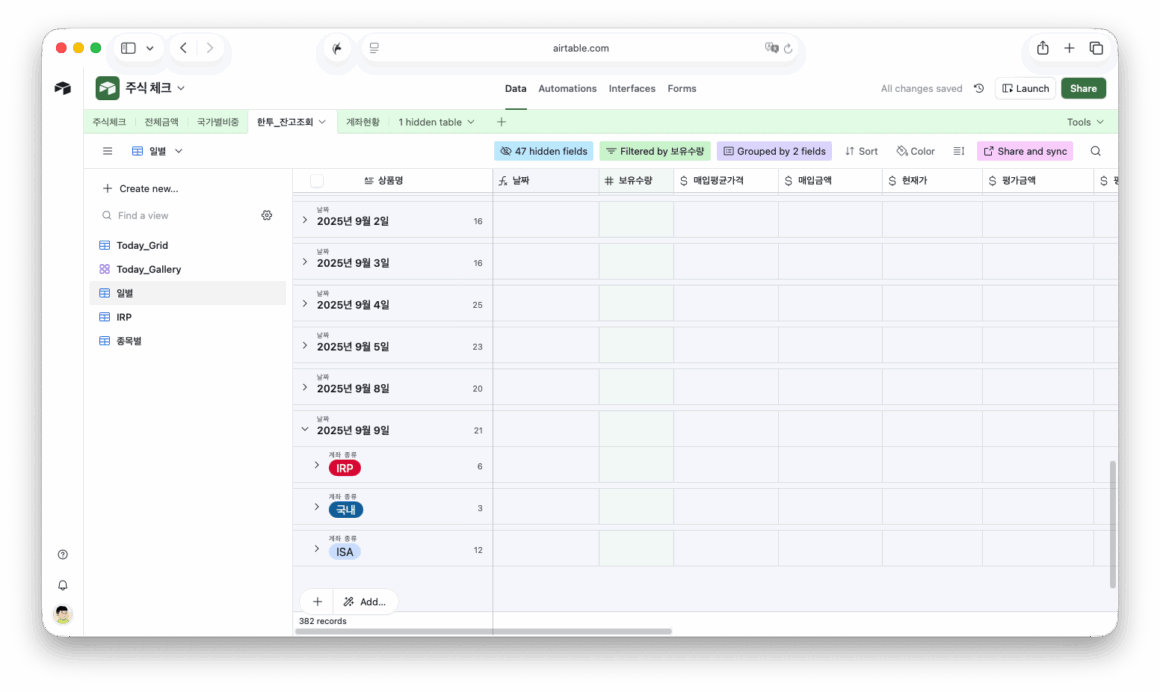Click the add table plus icon

click(x=501, y=122)
